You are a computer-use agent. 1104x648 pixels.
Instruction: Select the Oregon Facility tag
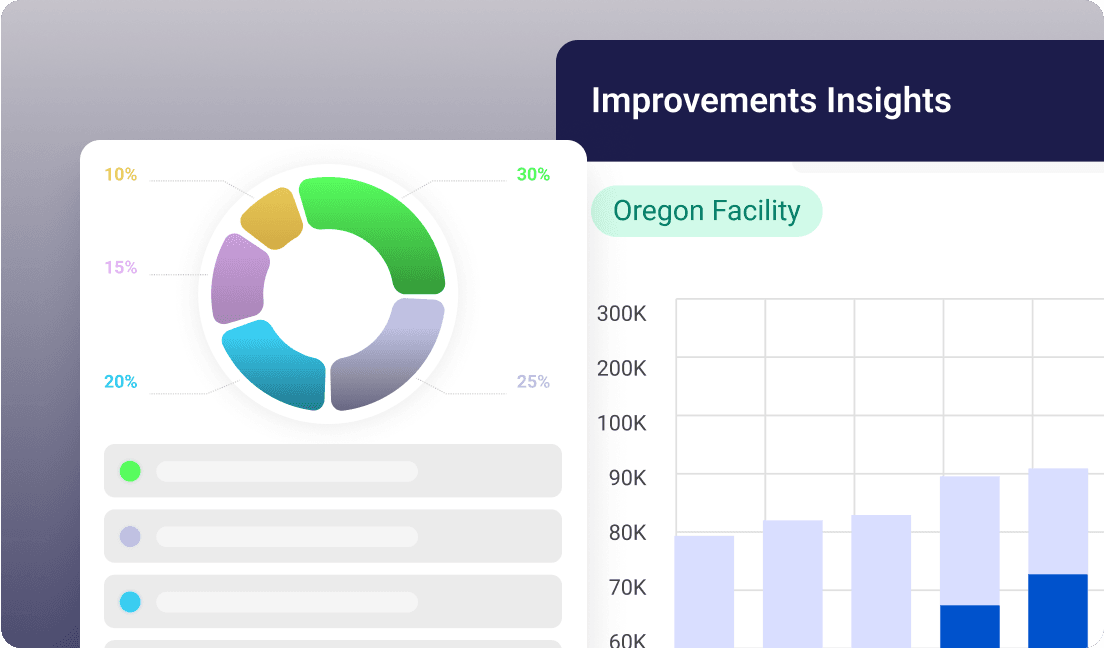click(706, 211)
